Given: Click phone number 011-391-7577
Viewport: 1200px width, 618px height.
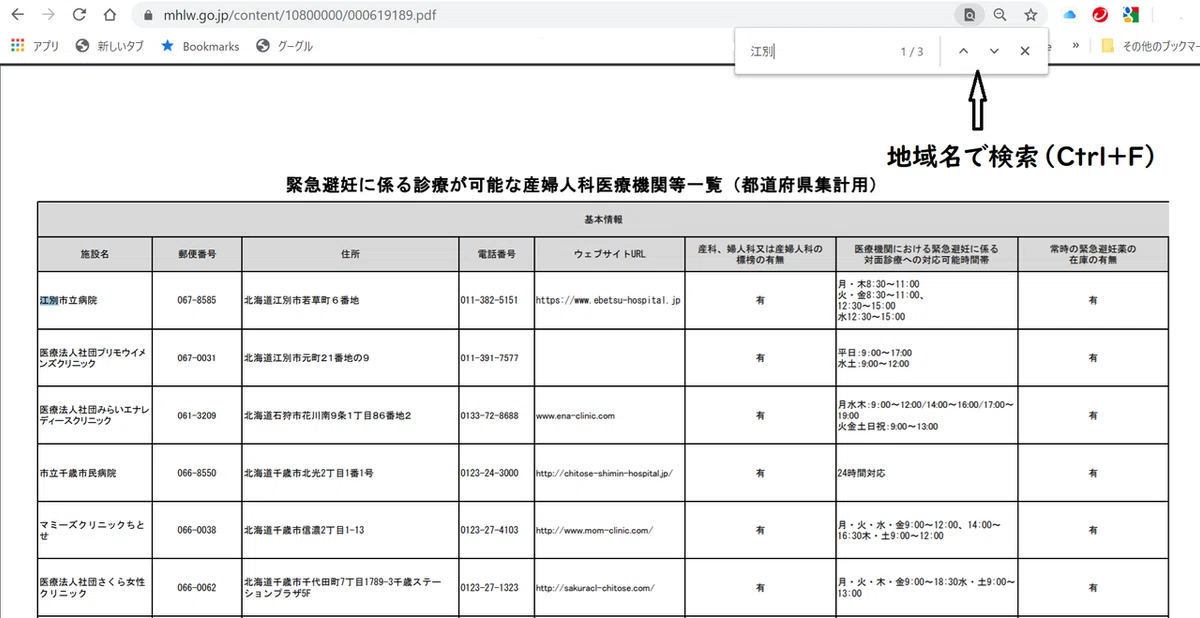Looking at the screenshot, I should (x=489, y=357).
